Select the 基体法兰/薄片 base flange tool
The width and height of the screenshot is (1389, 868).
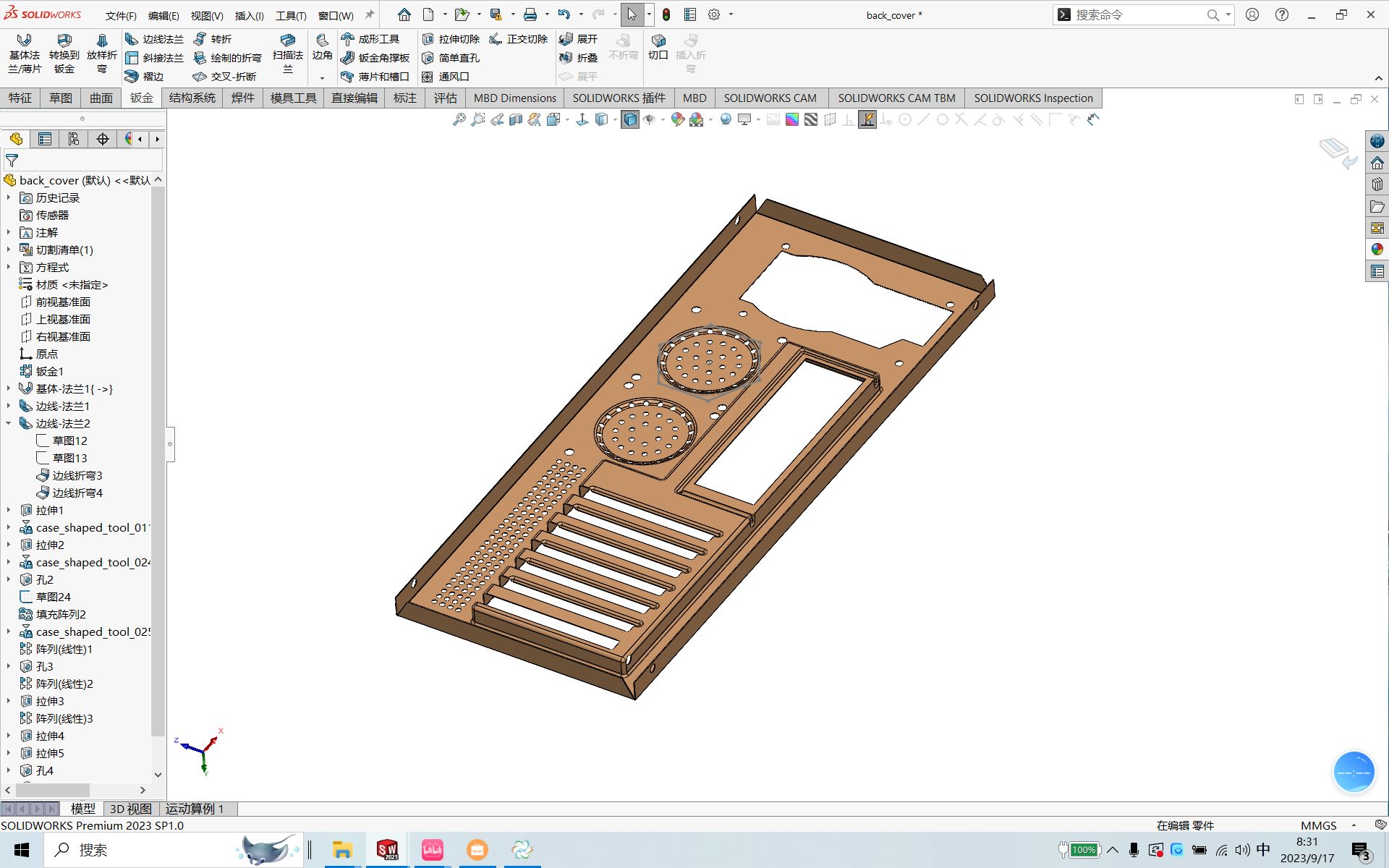tap(25, 54)
